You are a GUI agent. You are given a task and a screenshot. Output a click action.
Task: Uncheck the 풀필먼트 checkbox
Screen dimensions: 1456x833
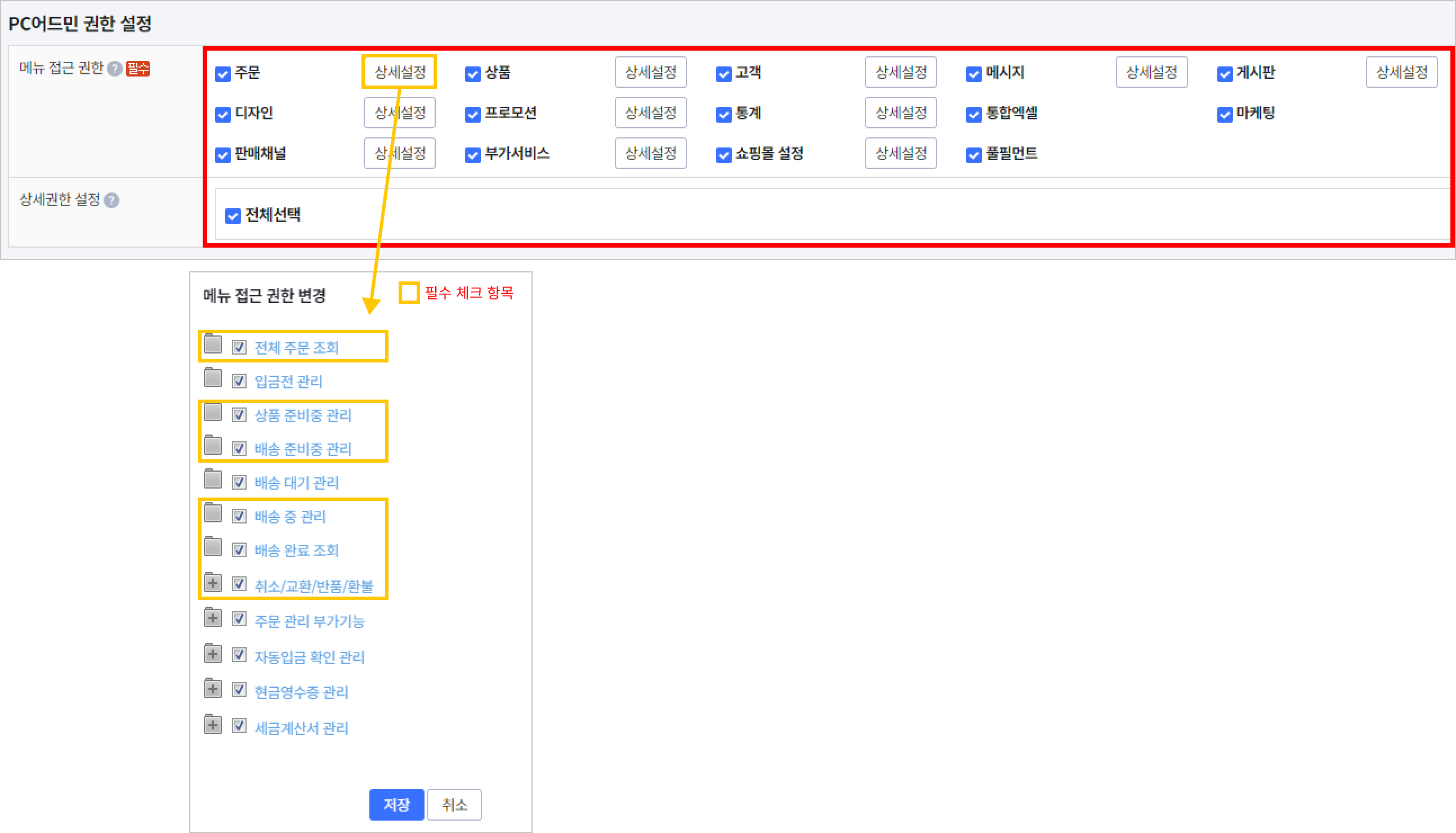(x=973, y=155)
